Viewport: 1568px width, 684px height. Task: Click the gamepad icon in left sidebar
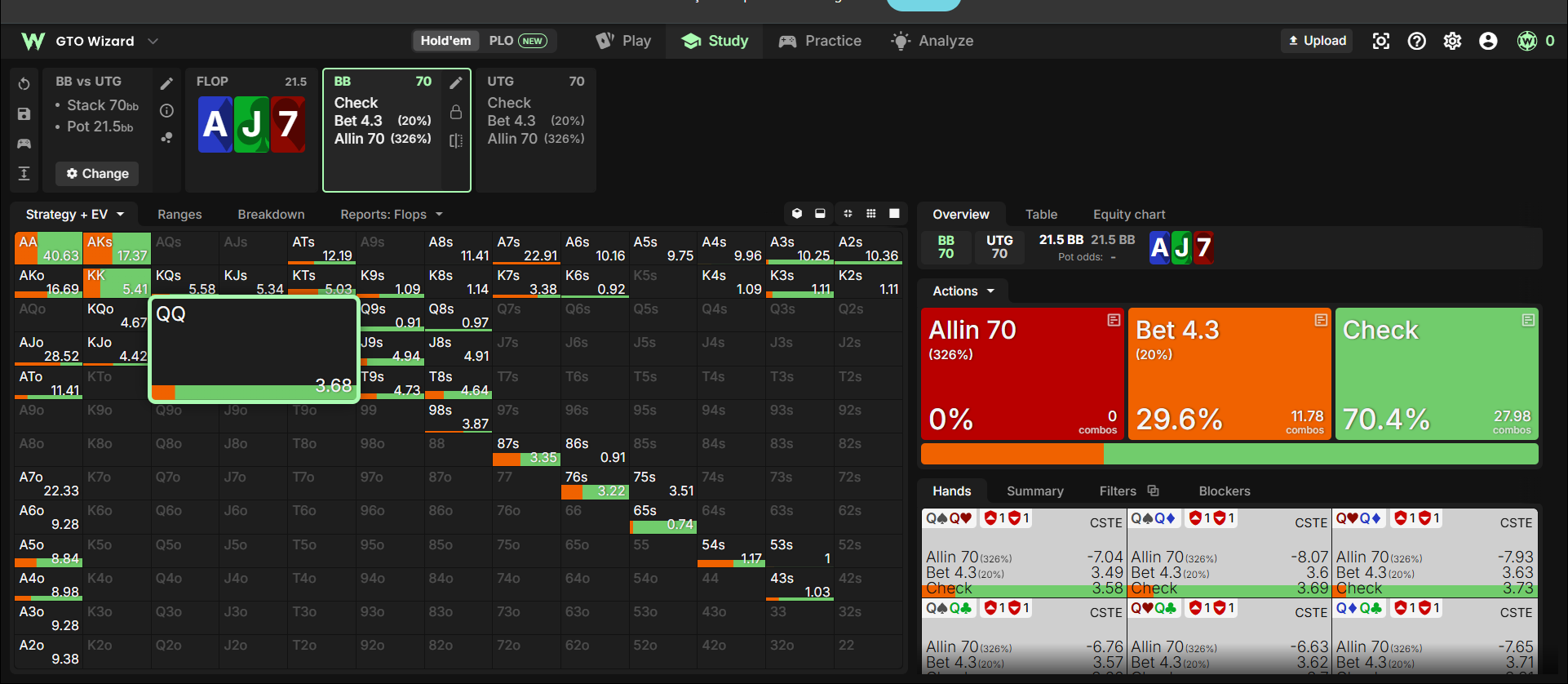pyautogui.click(x=24, y=144)
